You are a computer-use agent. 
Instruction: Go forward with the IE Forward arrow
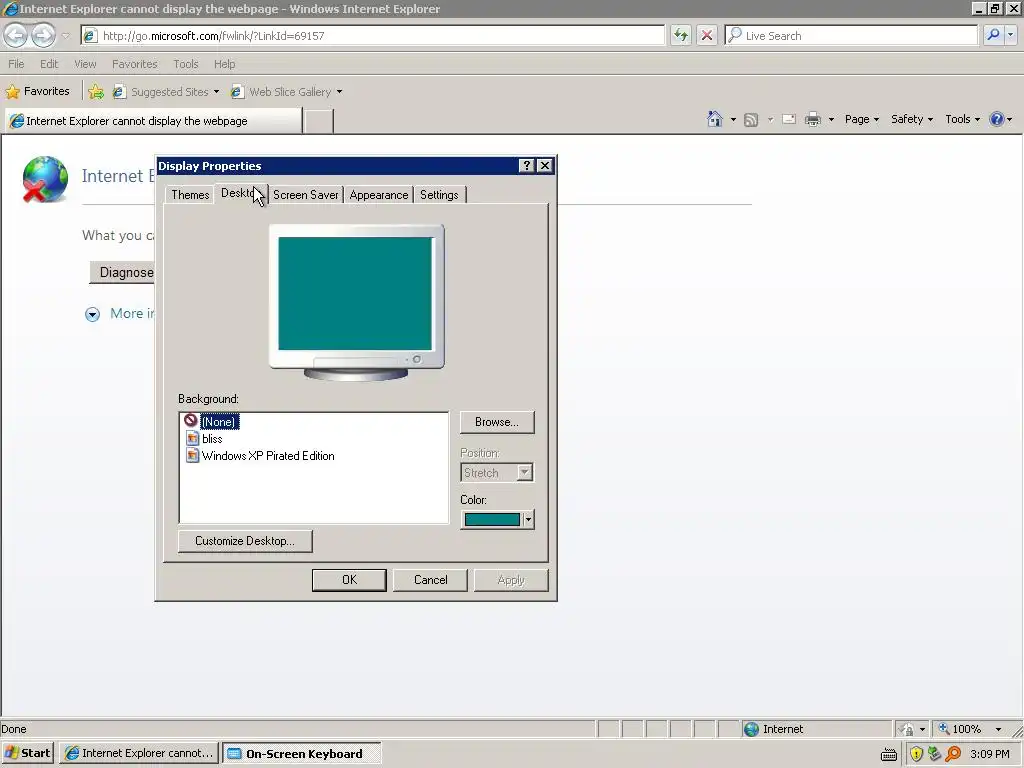click(43, 35)
